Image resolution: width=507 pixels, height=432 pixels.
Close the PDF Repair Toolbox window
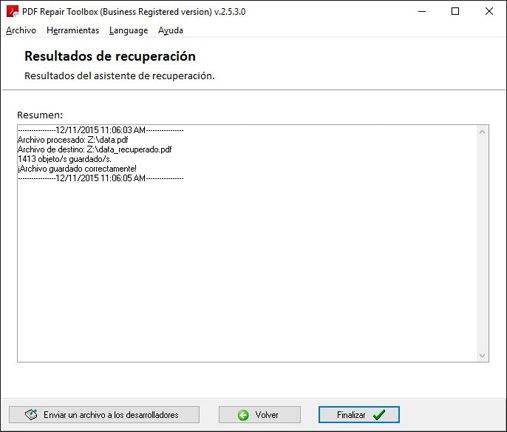tap(489, 11)
